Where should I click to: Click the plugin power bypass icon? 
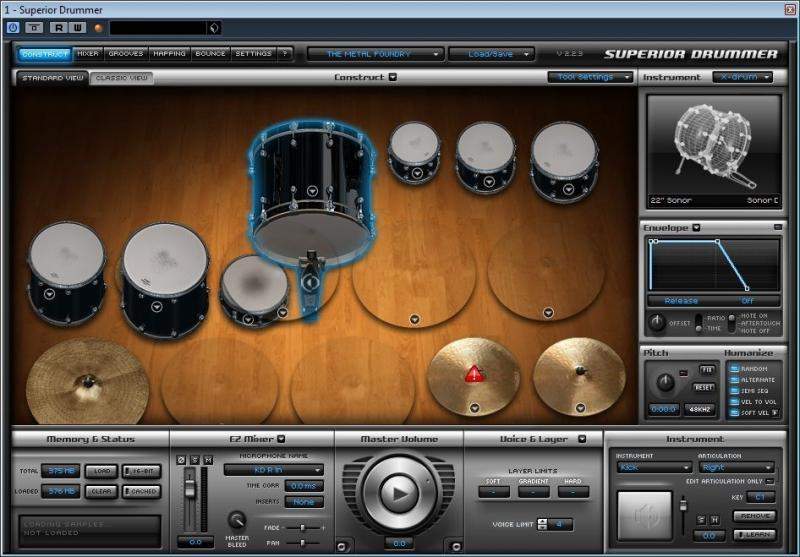[13, 28]
